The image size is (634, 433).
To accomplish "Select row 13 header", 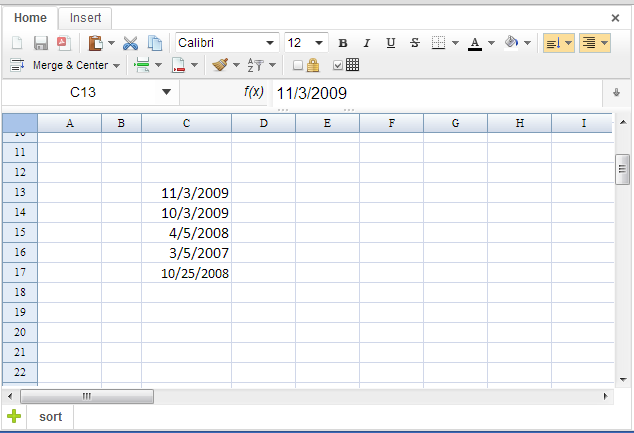I will pyautogui.click(x=20, y=192).
